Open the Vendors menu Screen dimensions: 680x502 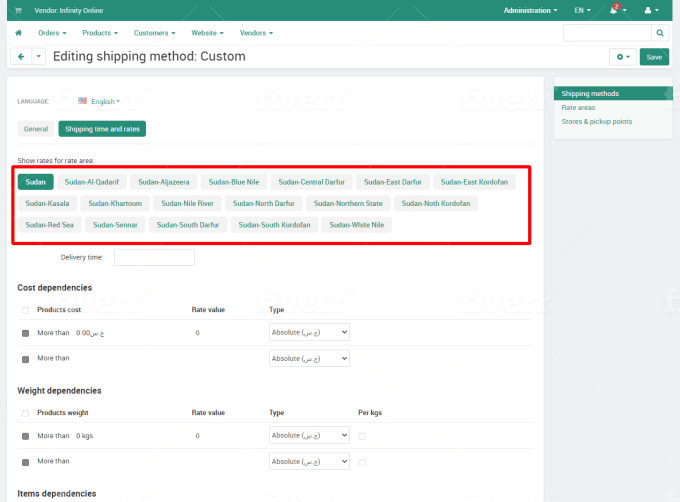[x=256, y=33]
